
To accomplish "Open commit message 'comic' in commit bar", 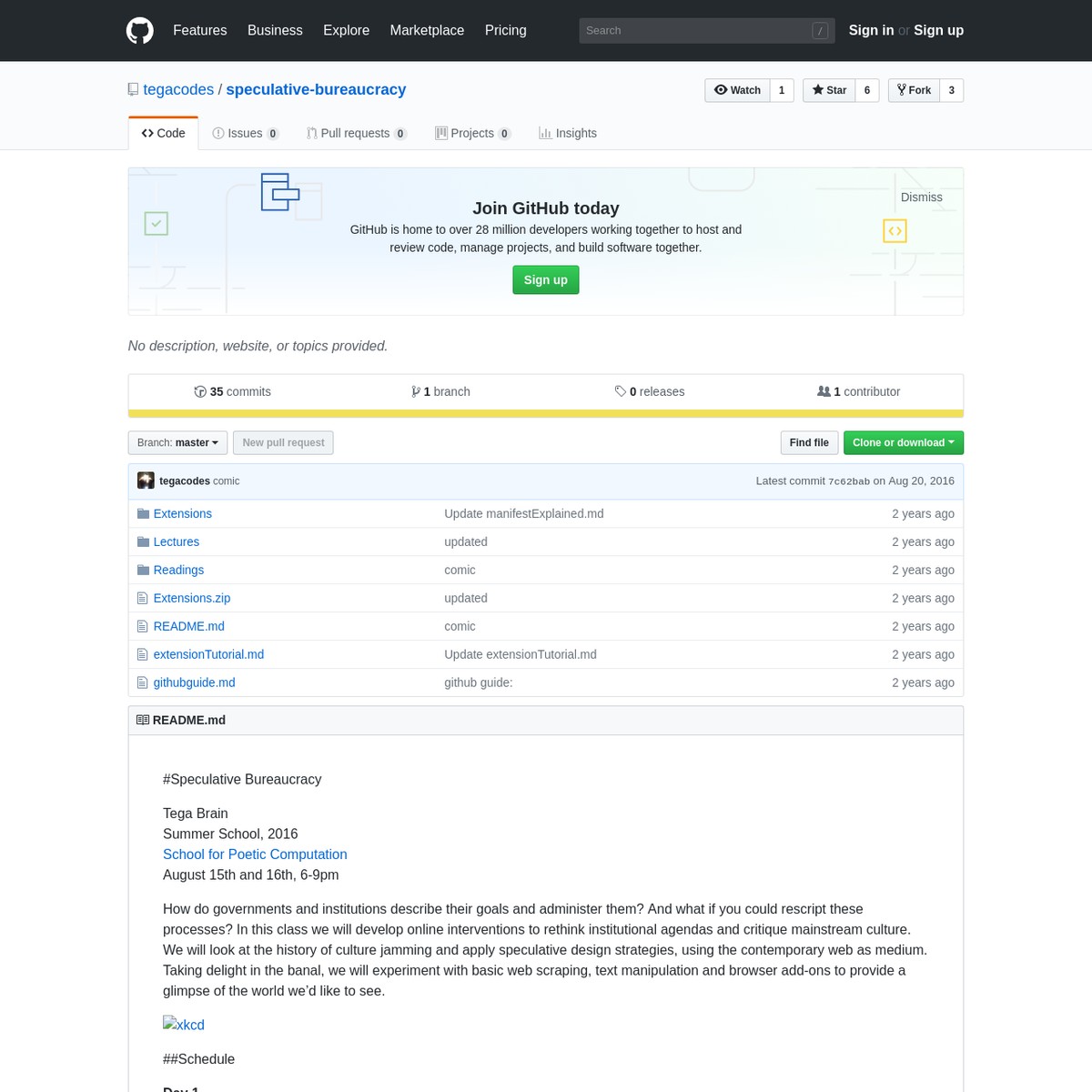I will point(227,480).
